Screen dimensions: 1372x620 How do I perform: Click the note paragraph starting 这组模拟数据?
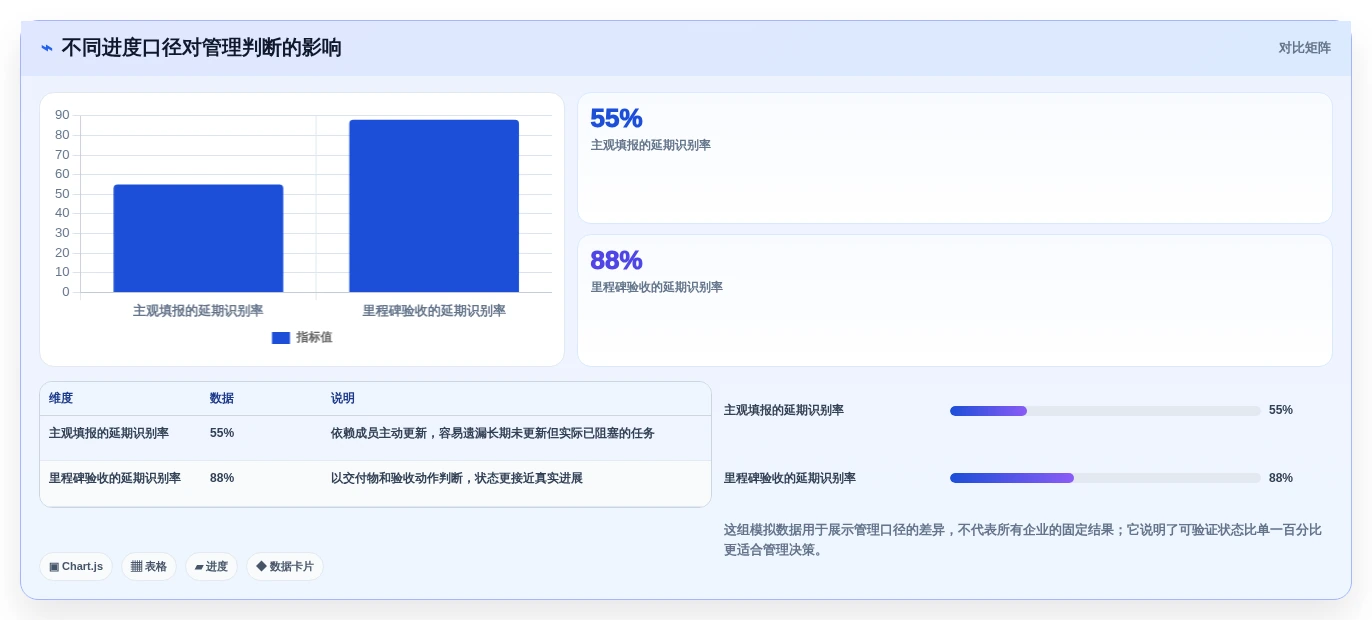click(x=1023, y=540)
